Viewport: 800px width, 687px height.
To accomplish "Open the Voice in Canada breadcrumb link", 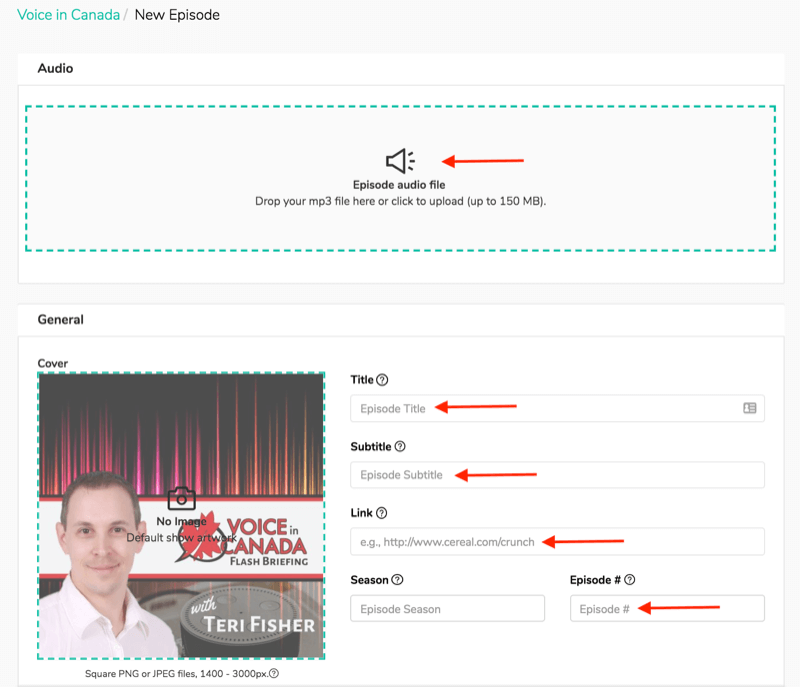I will (68, 15).
